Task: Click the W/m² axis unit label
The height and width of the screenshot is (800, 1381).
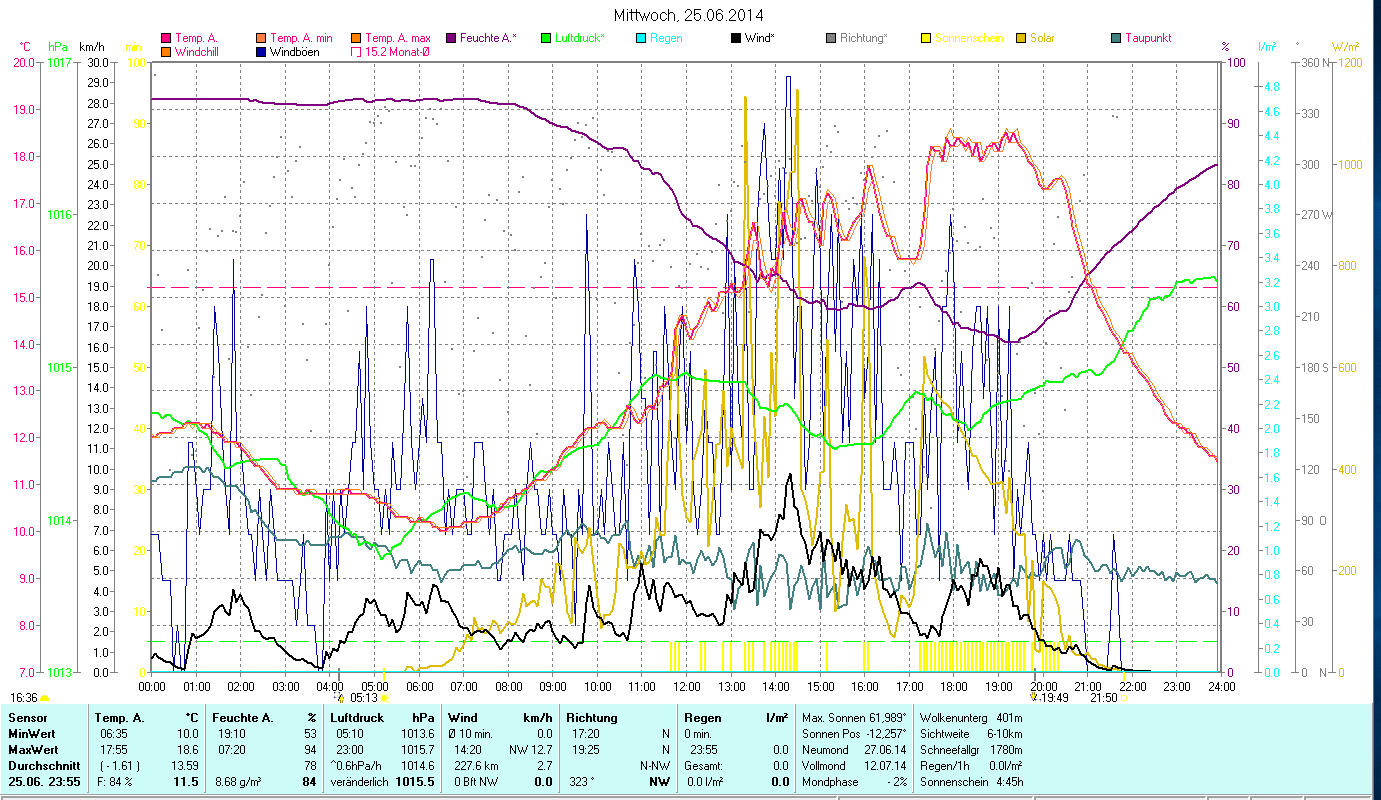Action: point(1343,47)
